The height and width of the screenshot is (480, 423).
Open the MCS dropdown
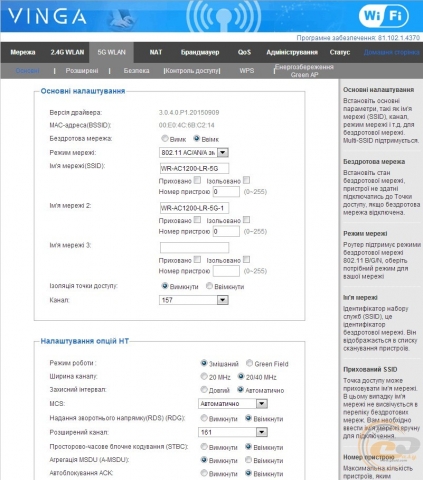[233, 404]
